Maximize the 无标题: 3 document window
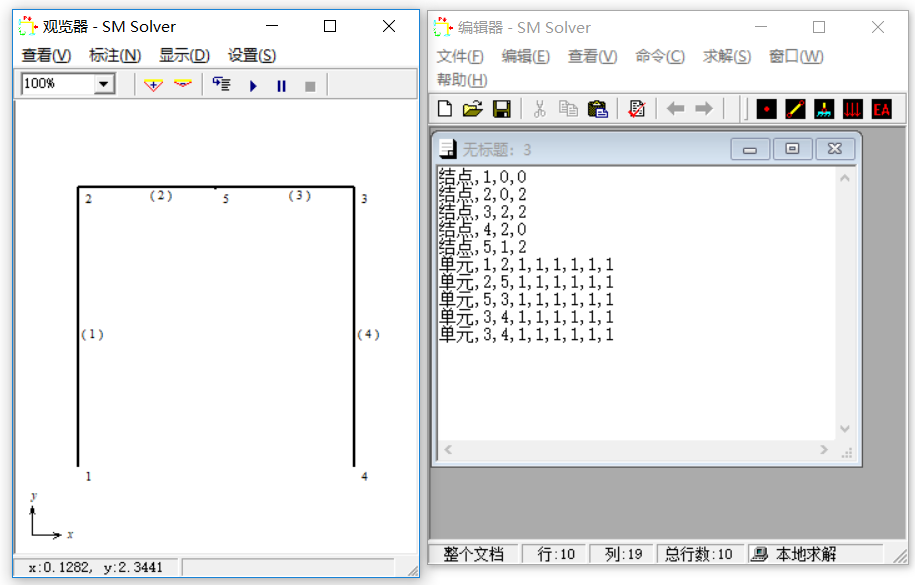The image size is (915, 585). (x=792, y=149)
